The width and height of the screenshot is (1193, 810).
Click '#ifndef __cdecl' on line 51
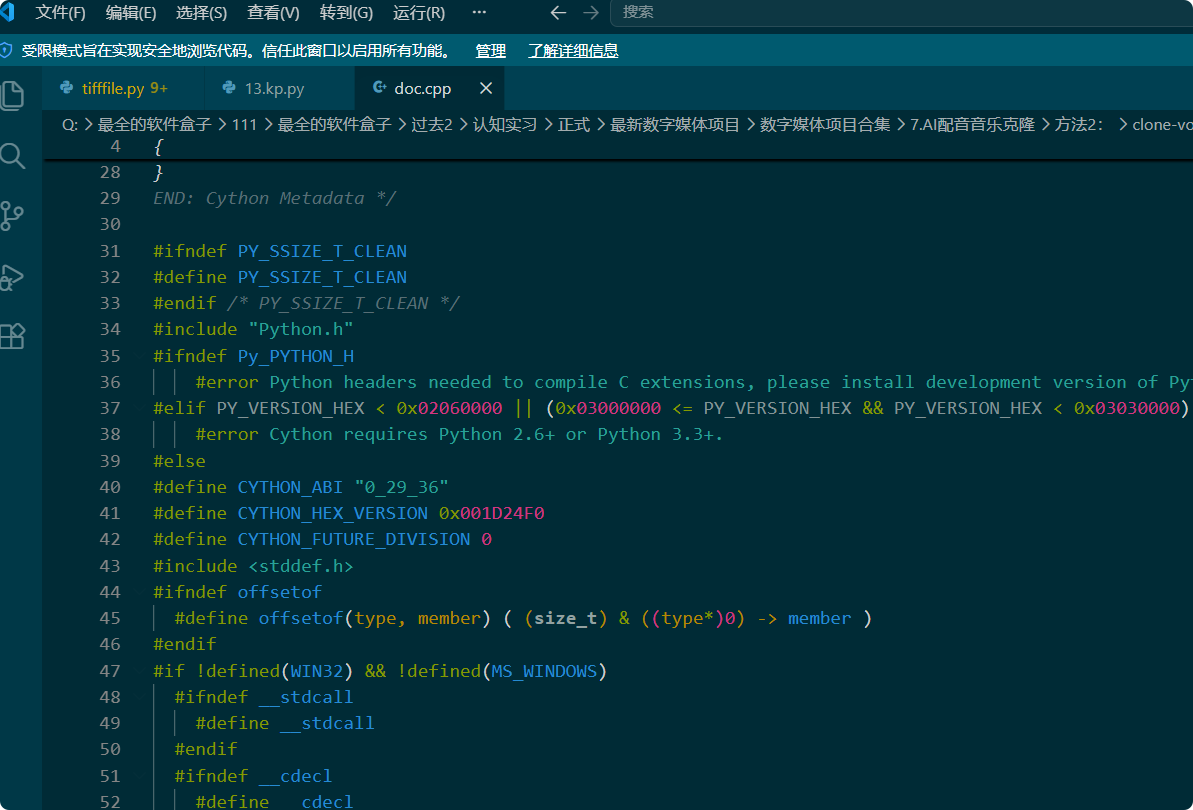(x=253, y=776)
